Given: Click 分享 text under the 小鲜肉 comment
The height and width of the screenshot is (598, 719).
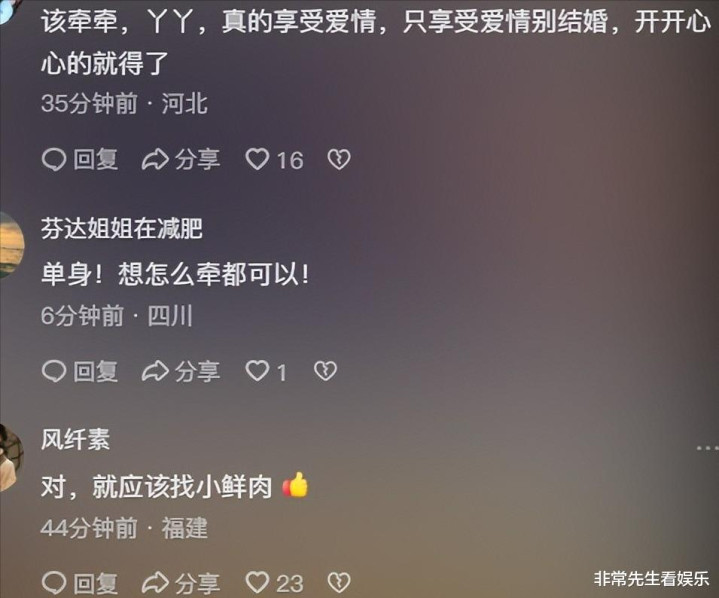Looking at the screenshot, I should coord(197,583).
